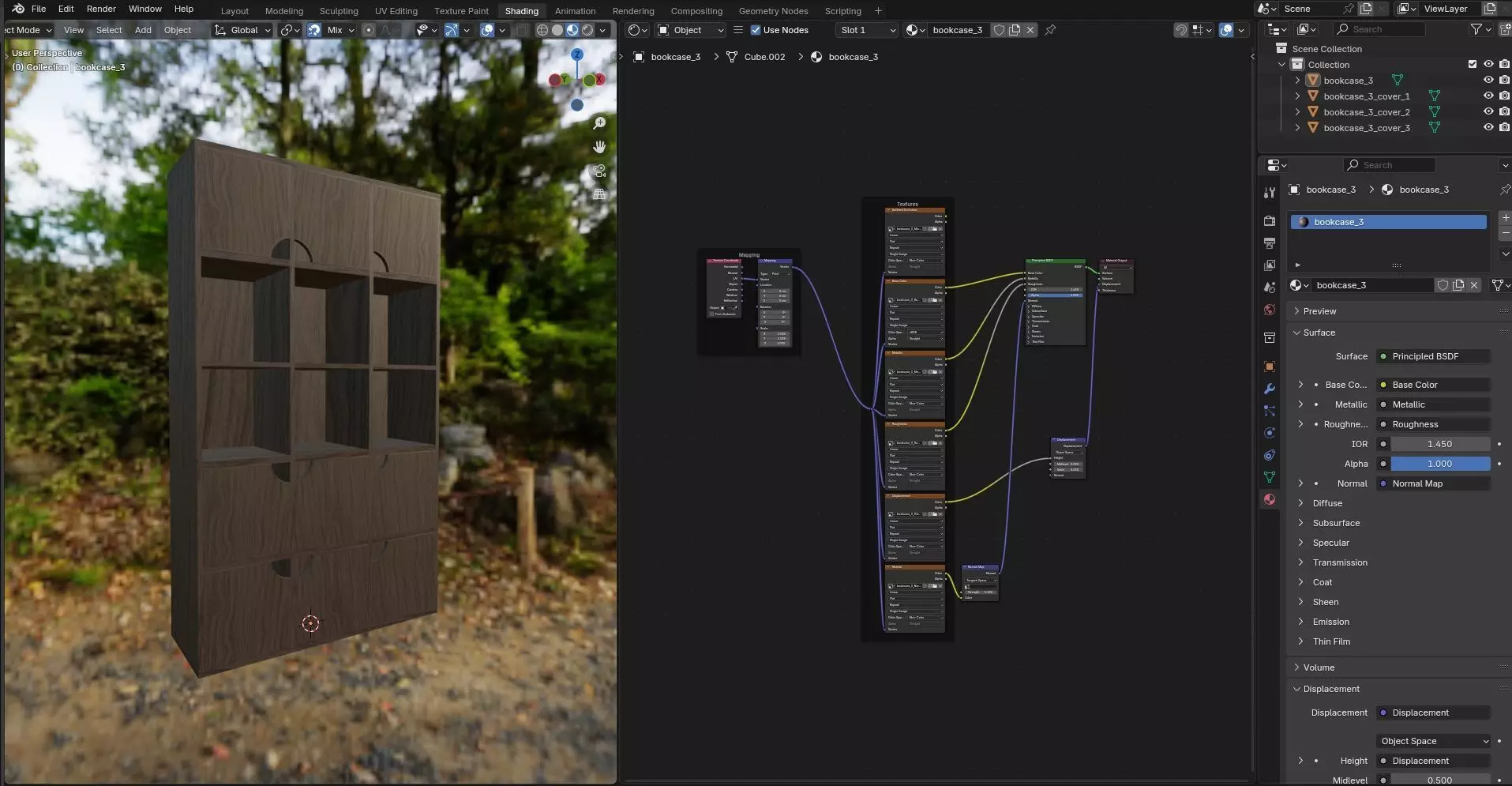
Task: Expand the Diffuse section
Action: coord(1300,503)
